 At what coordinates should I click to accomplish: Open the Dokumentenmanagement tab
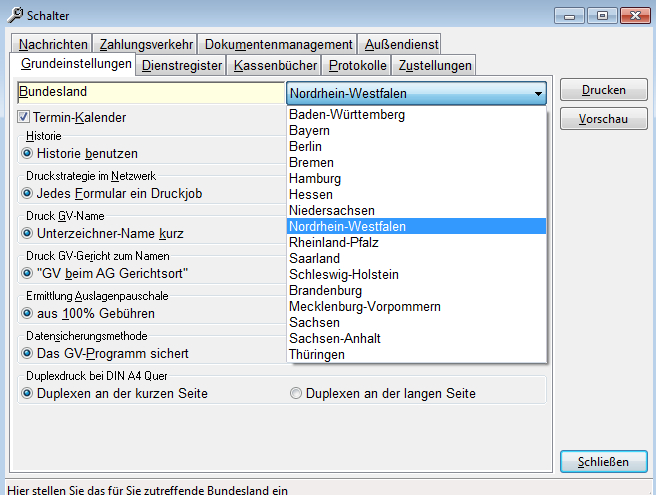pyautogui.click(x=278, y=44)
